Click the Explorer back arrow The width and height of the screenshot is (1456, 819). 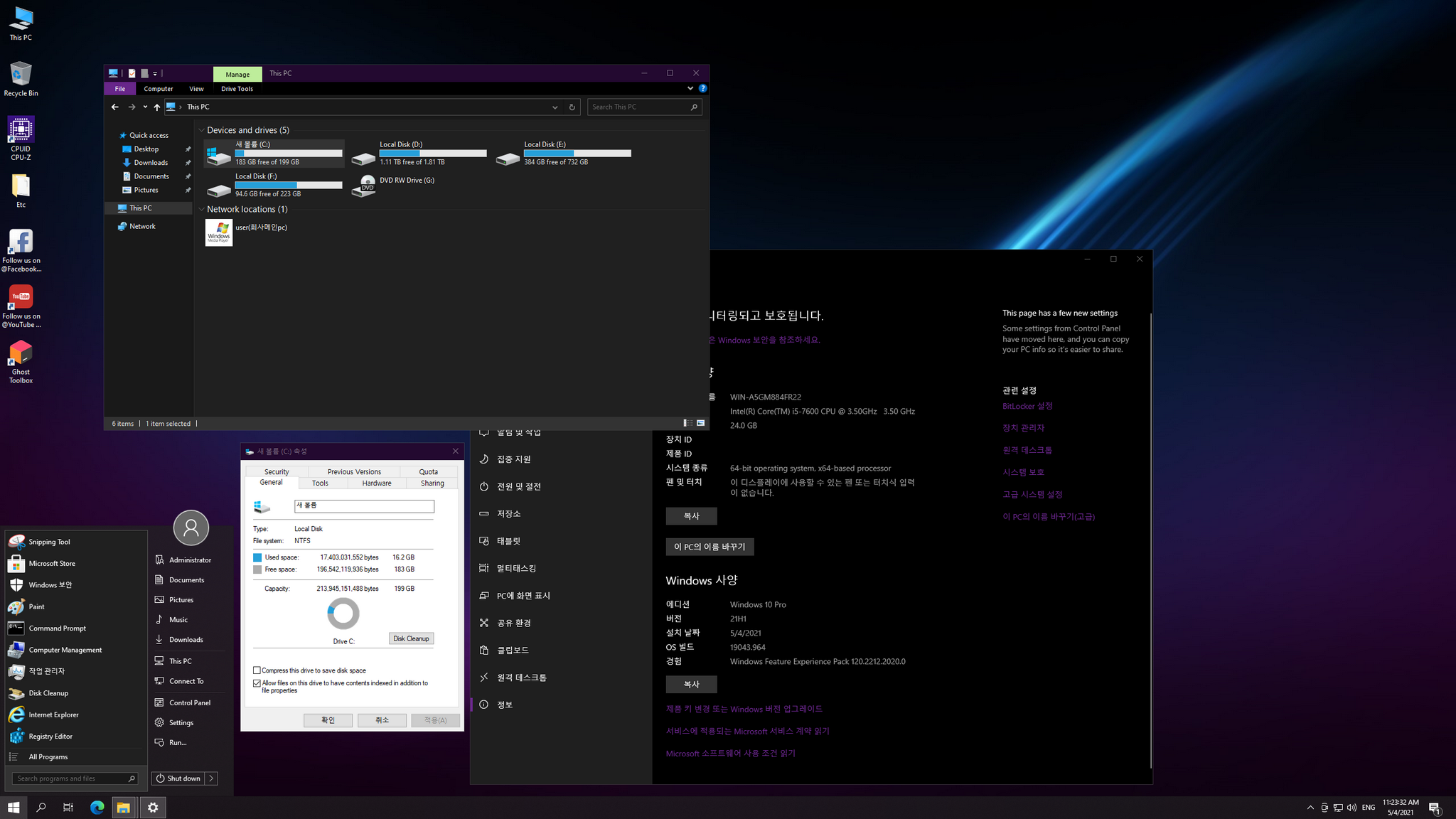pos(114,107)
